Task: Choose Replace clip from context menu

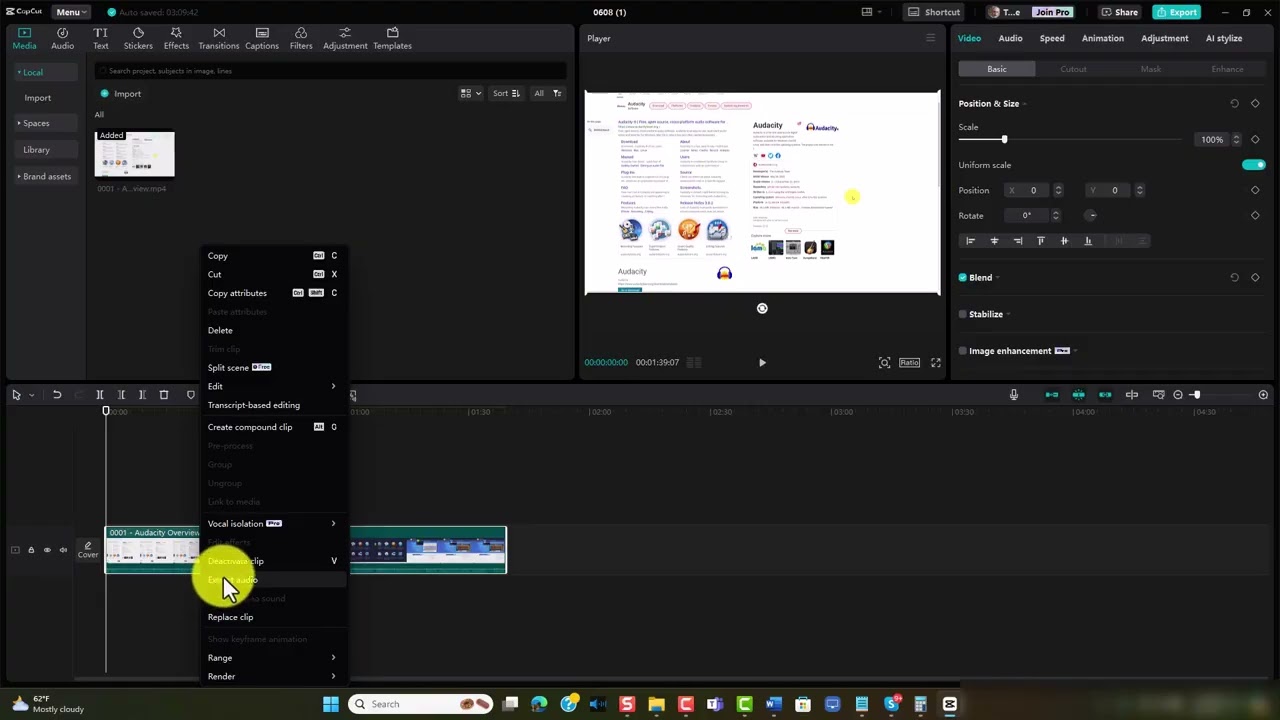Action: point(273,617)
